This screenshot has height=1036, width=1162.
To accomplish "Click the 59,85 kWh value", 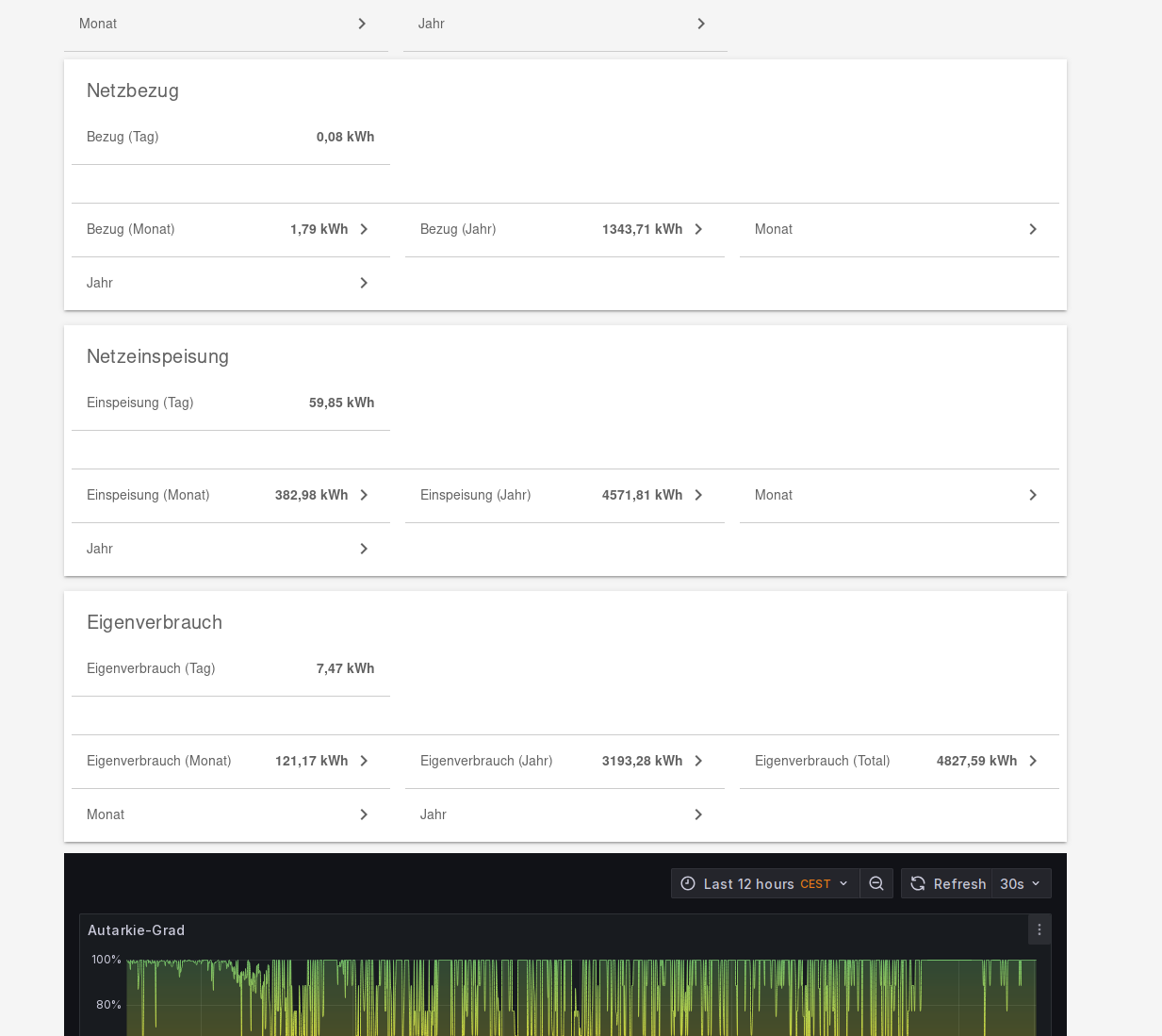I will pyautogui.click(x=341, y=403).
